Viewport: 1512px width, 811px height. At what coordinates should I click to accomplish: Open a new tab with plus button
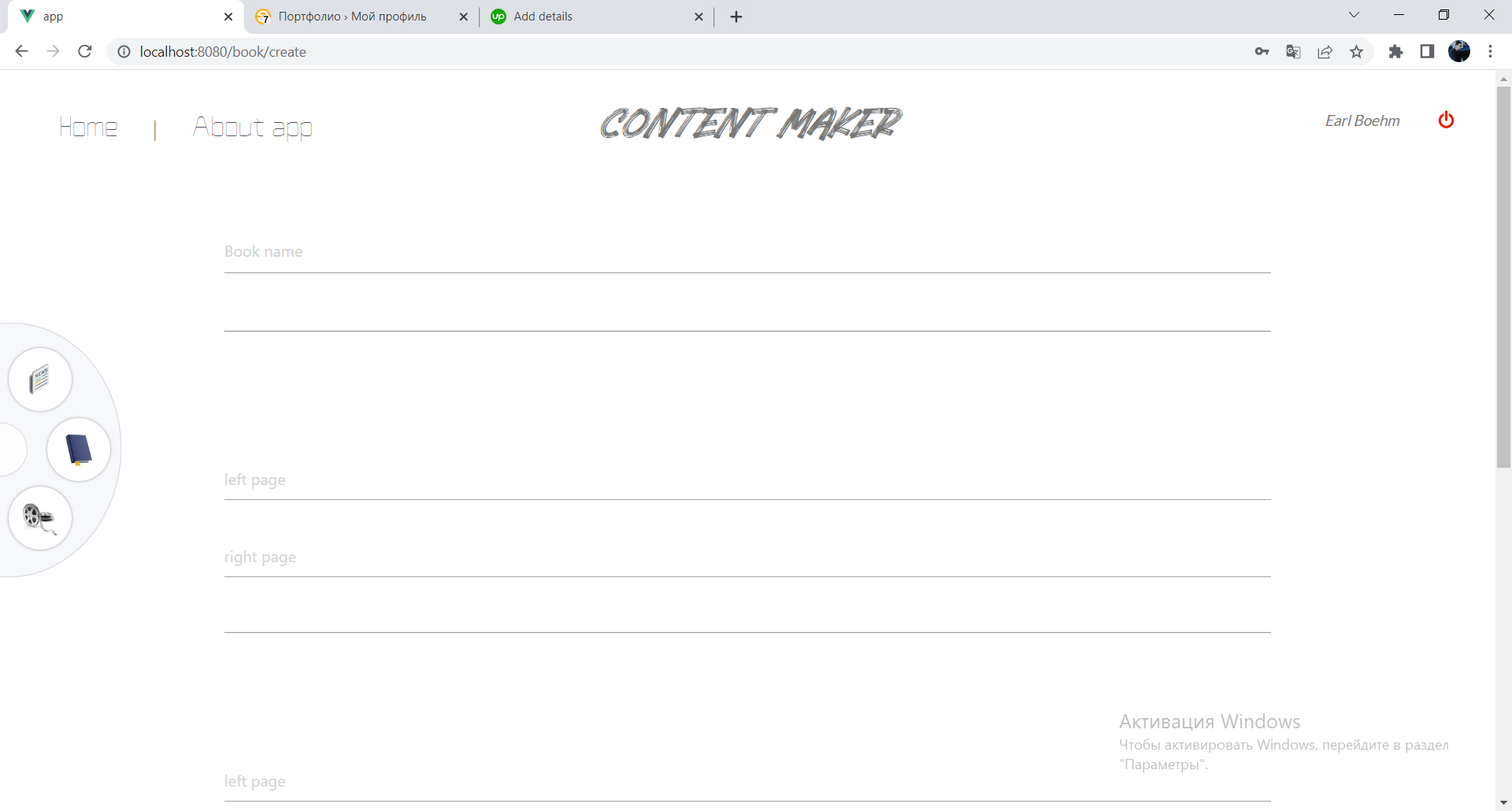click(x=736, y=17)
